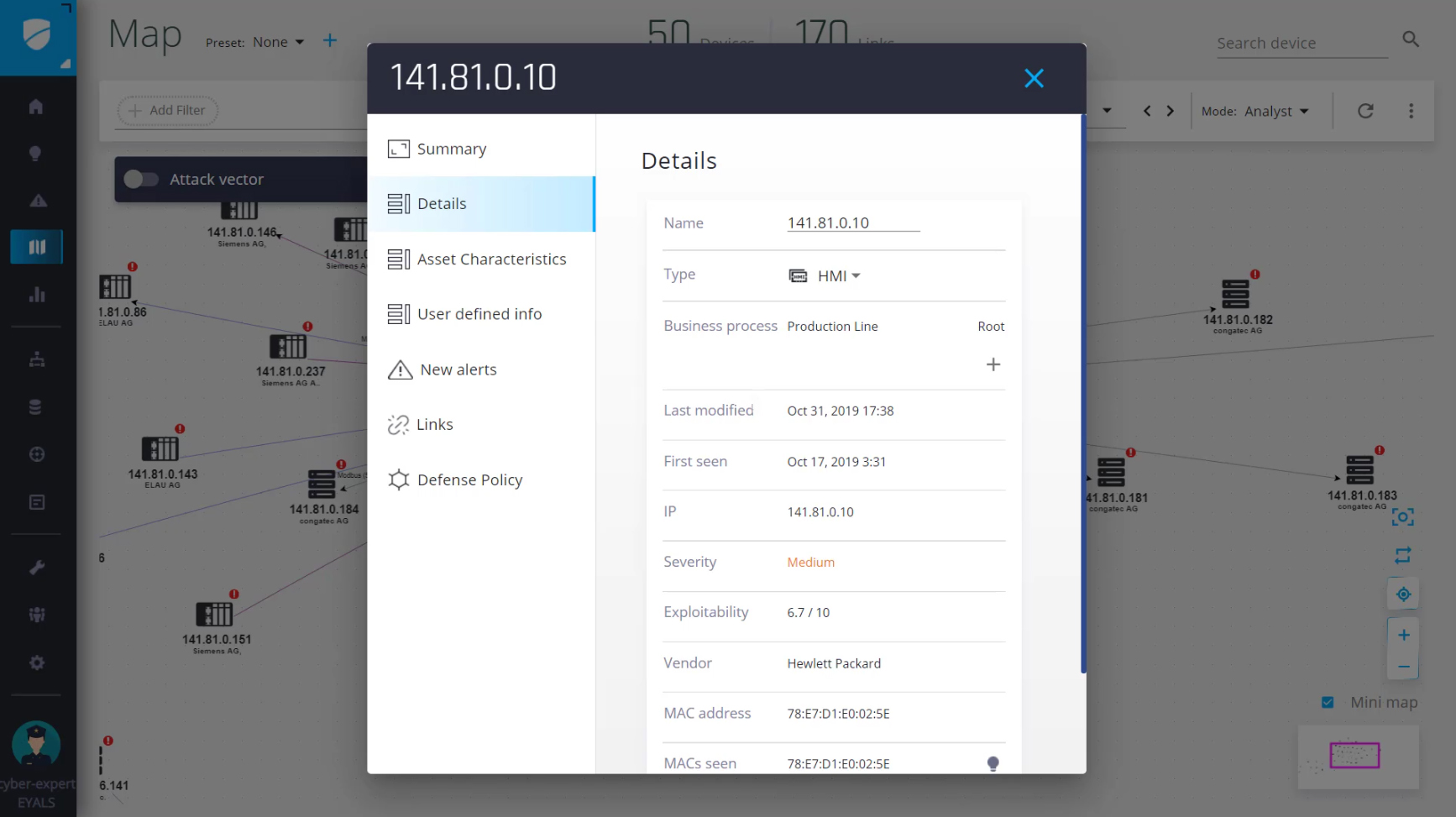Open the wrench tools icon in sidebar
The image size is (1456, 817).
[37, 568]
